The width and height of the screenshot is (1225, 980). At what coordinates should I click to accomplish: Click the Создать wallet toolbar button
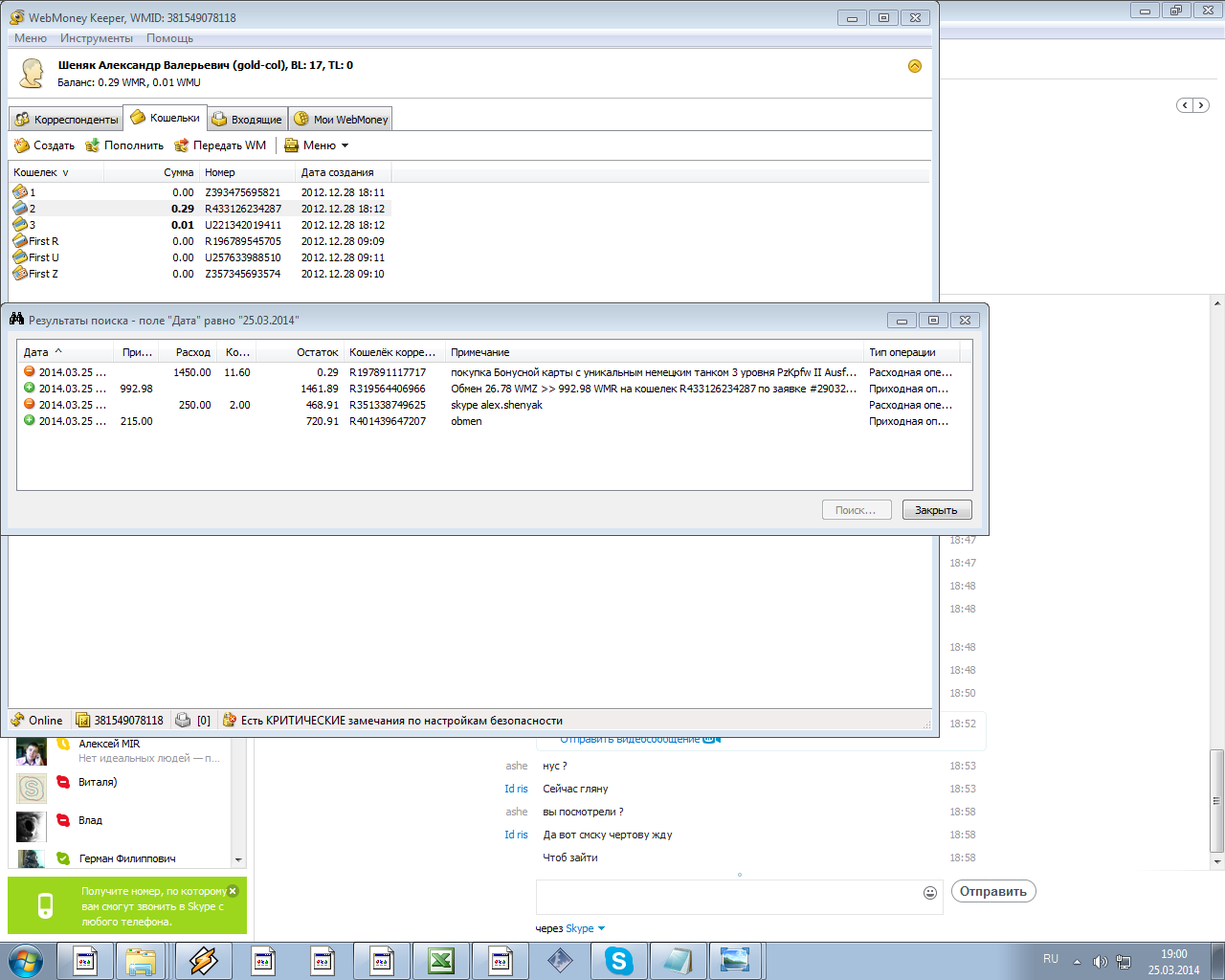44,145
